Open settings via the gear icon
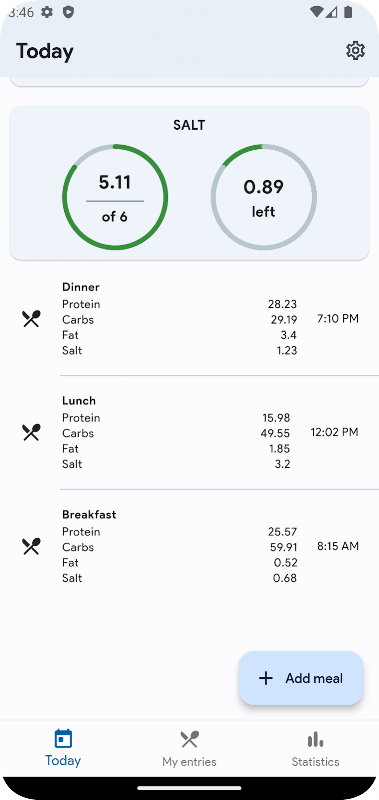Image resolution: width=379 pixels, height=800 pixels. click(355, 51)
